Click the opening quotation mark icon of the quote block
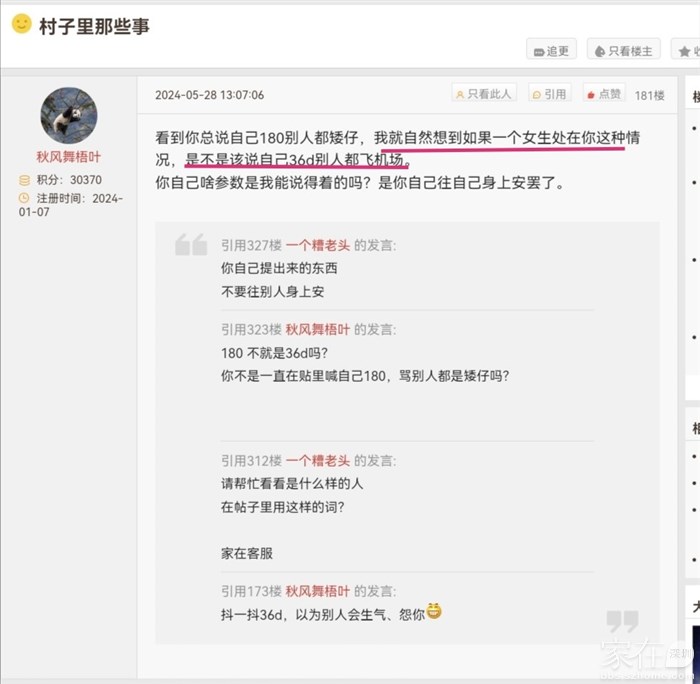 [x=191, y=245]
